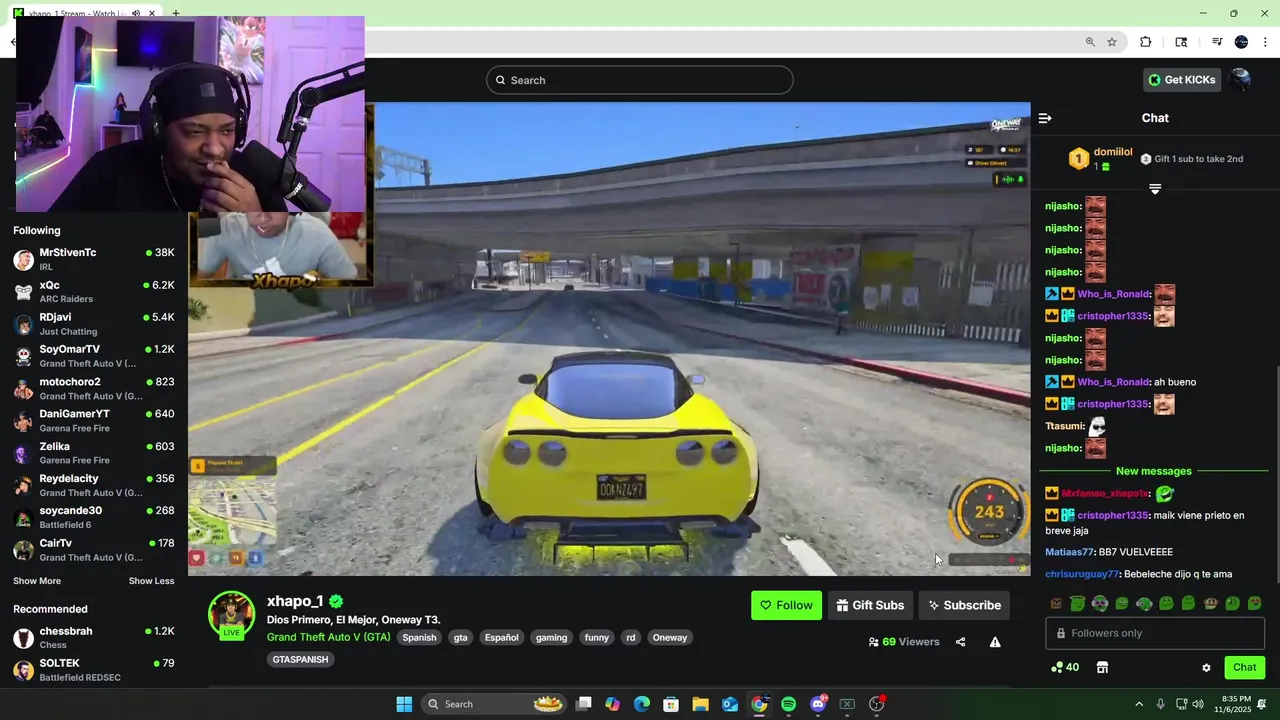
Task: Click username chrisuruguay77 in chat
Action: 1082,574
